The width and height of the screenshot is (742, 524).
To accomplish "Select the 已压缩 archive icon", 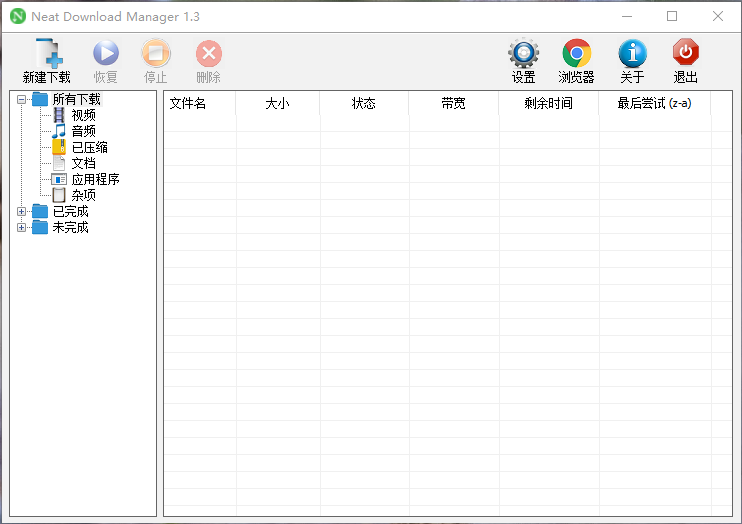I will (x=59, y=147).
